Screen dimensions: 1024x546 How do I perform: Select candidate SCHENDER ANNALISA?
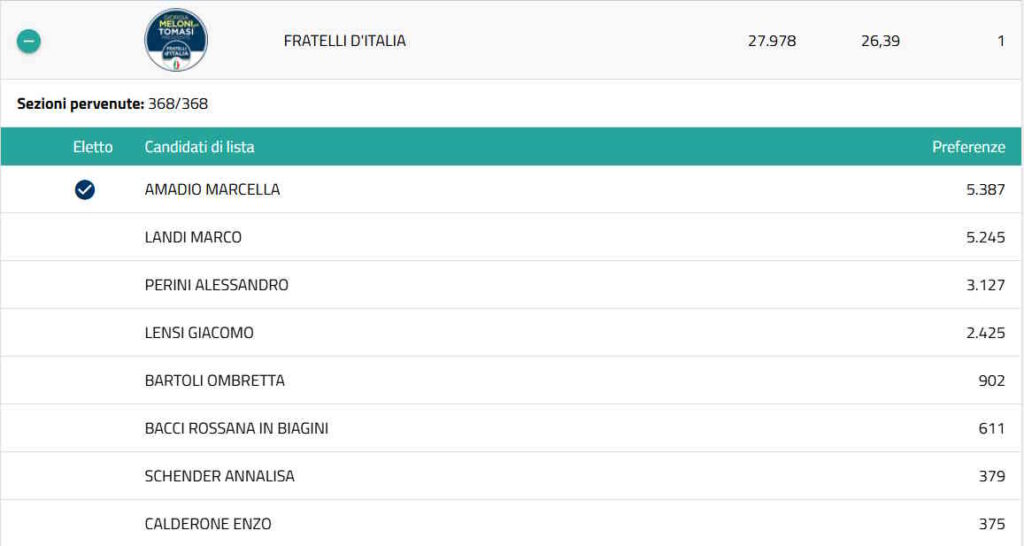click(x=219, y=476)
